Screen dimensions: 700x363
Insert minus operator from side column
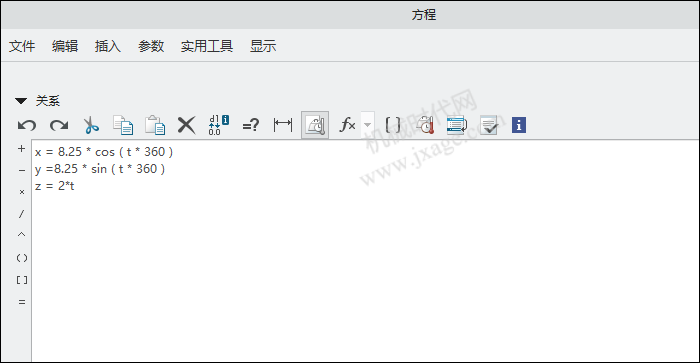coord(21,171)
